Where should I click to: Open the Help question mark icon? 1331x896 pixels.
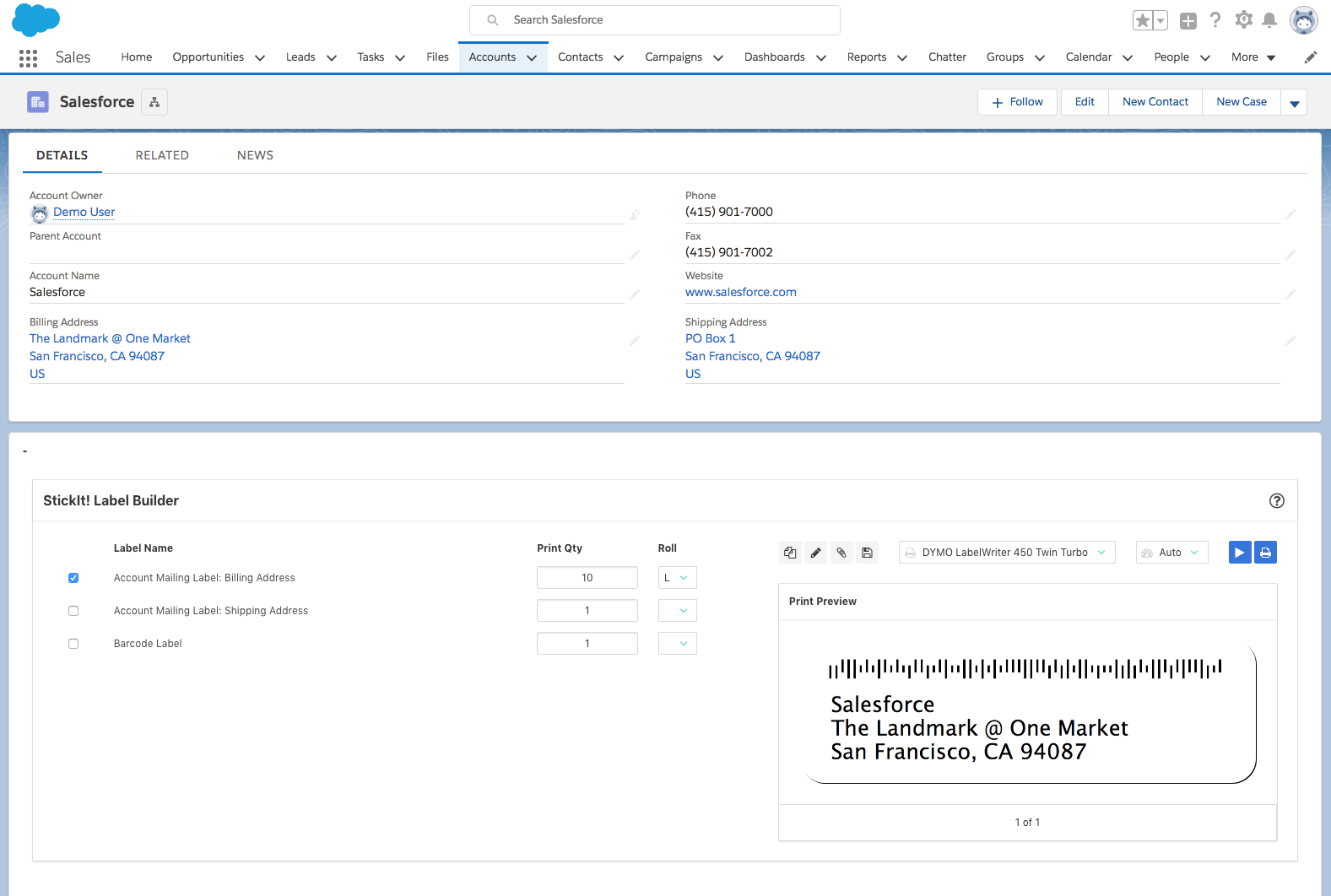(x=1215, y=20)
